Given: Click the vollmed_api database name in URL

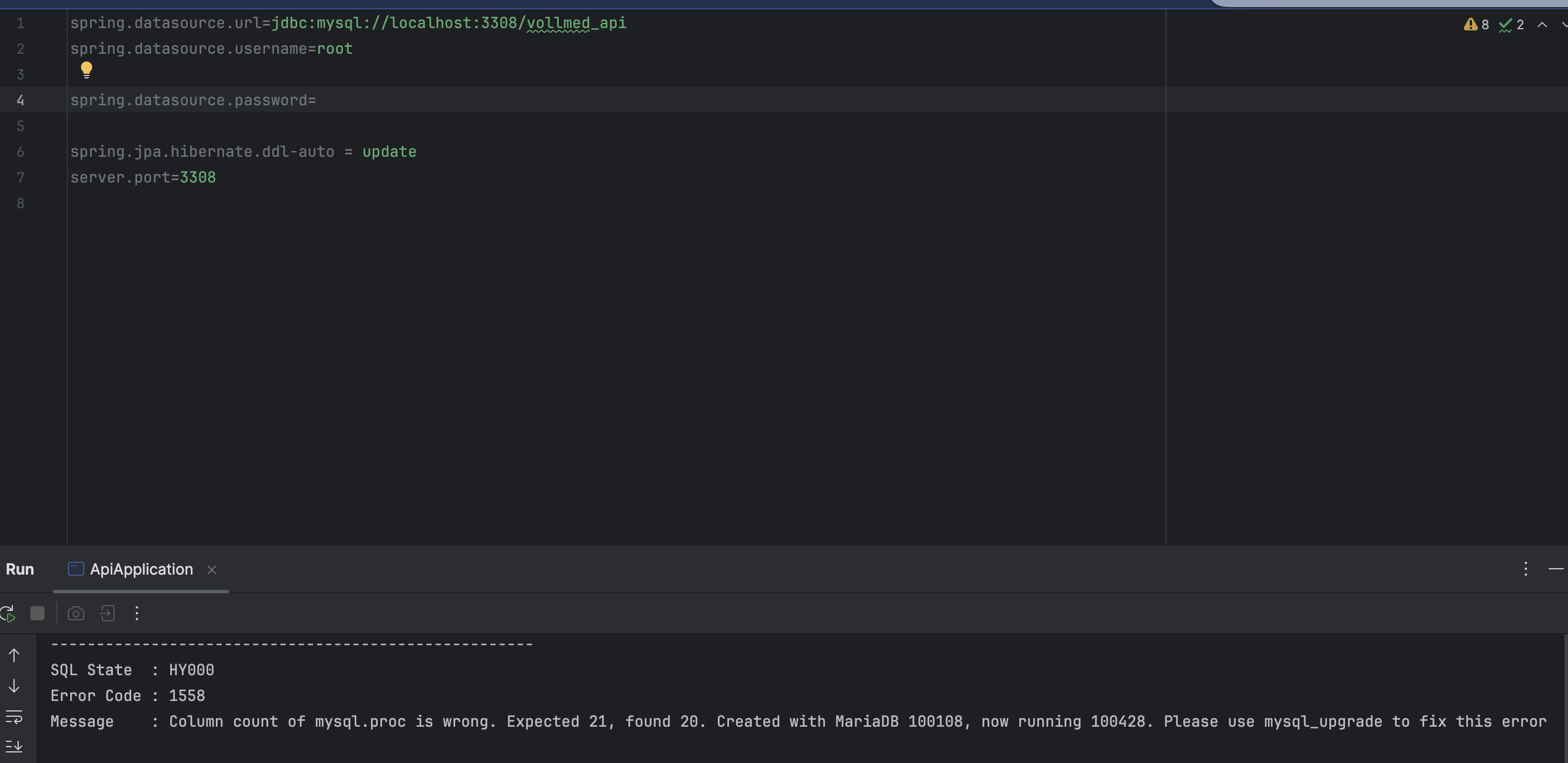Looking at the screenshot, I should pos(576,23).
